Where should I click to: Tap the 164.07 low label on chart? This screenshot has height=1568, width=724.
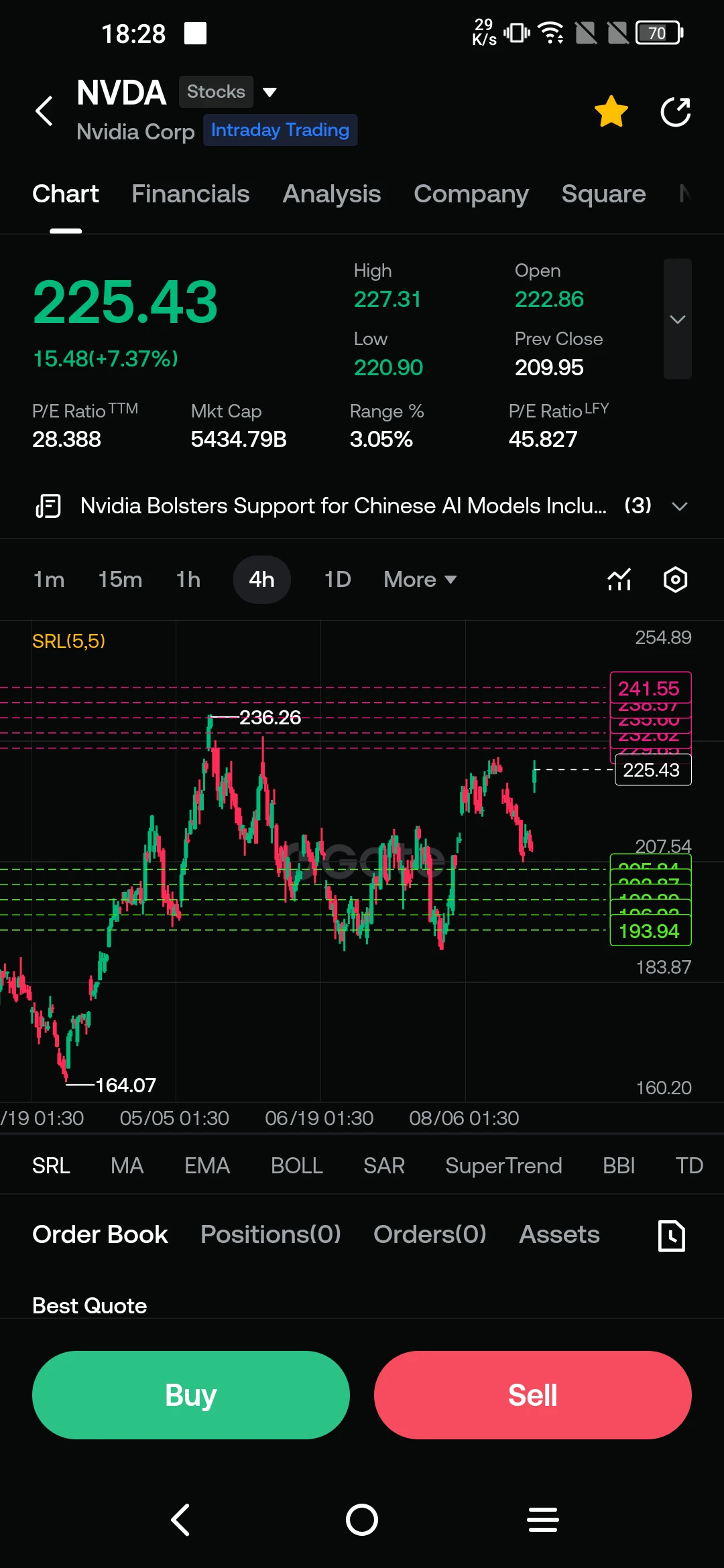click(126, 1085)
